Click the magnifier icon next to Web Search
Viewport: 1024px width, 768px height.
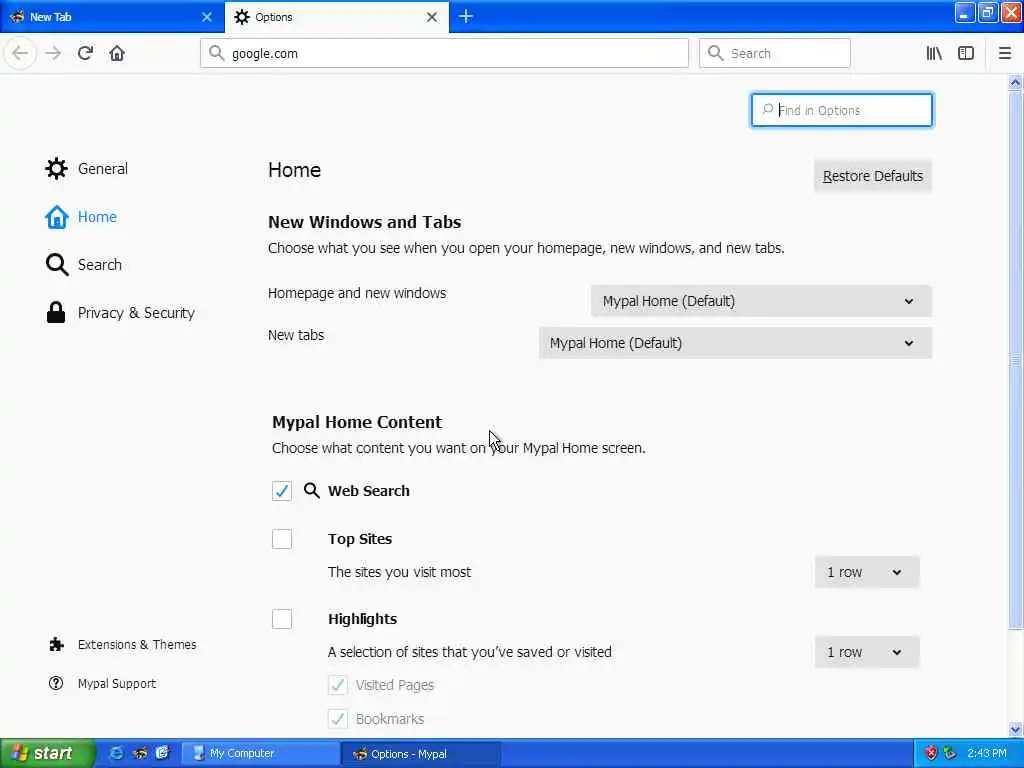coord(312,490)
